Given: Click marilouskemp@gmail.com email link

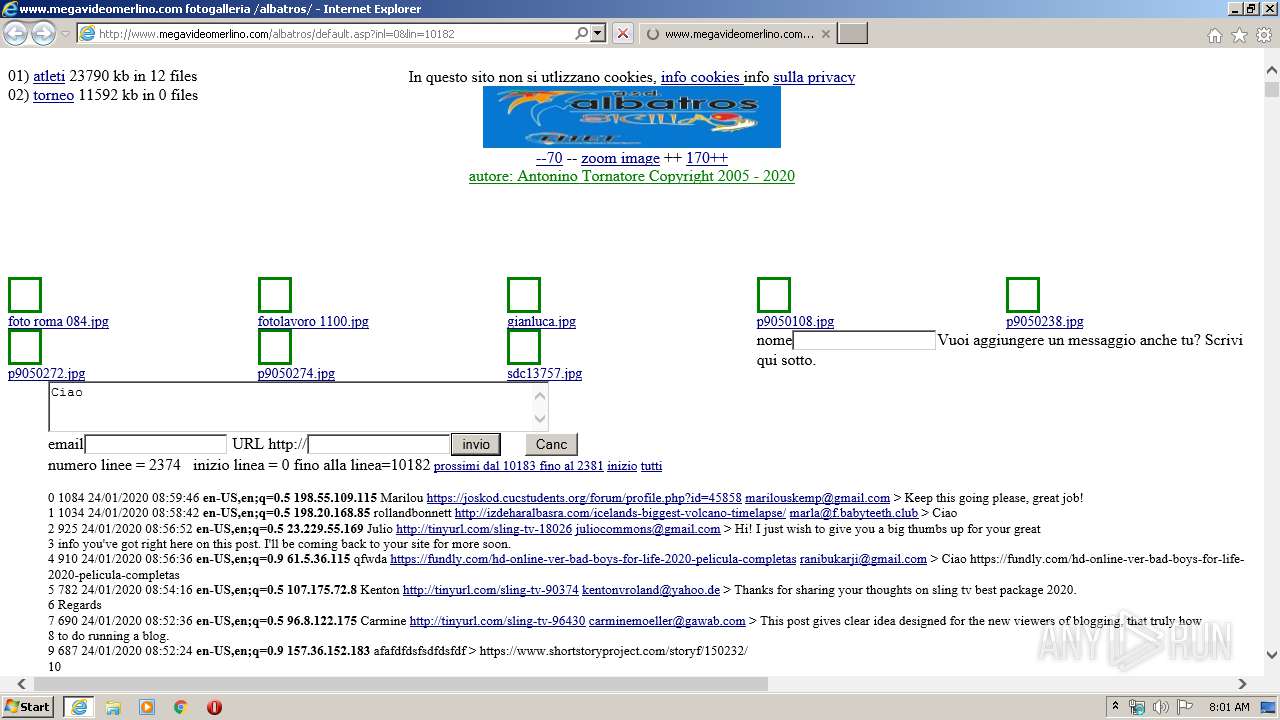Looking at the screenshot, I should coord(817,497).
